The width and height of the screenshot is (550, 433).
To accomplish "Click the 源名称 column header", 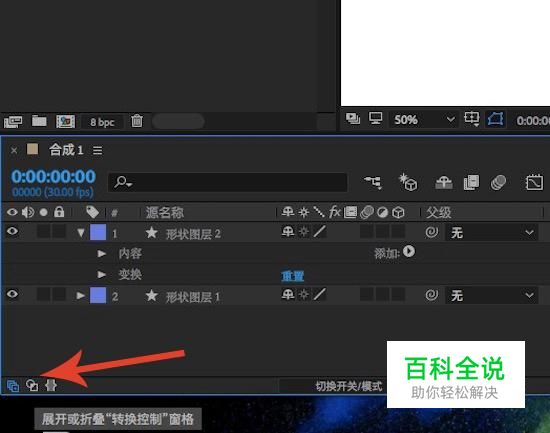I will [165, 212].
